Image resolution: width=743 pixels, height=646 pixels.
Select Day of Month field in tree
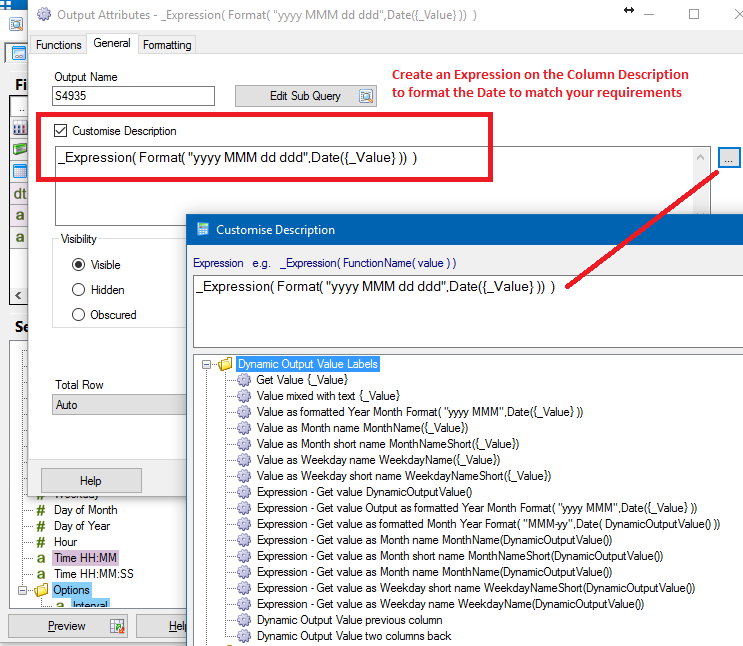[x=85, y=510]
